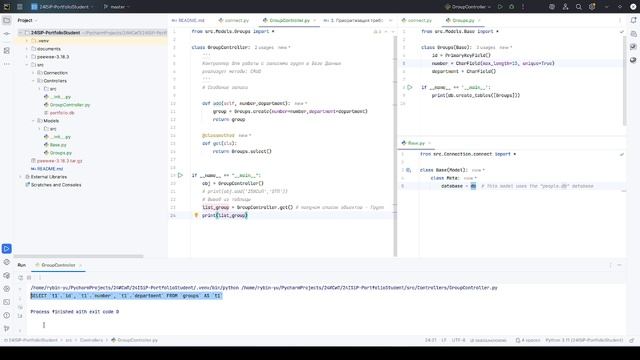Open Base.py from project tree

[58, 145]
